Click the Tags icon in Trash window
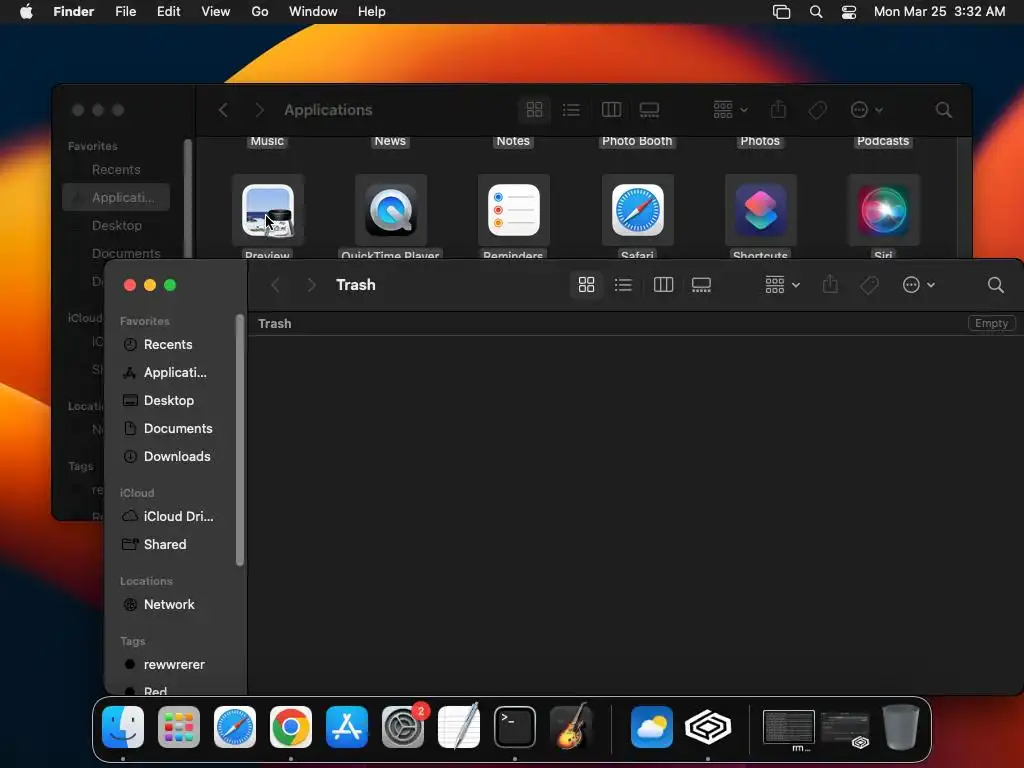The image size is (1024, 768). tap(869, 285)
